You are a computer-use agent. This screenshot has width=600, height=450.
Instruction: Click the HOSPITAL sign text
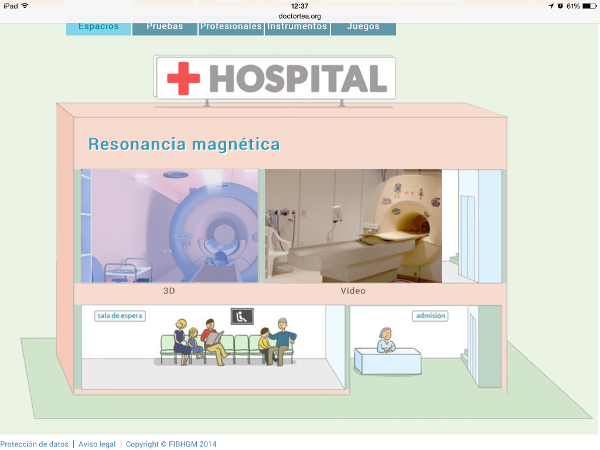pyautogui.click(x=297, y=78)
